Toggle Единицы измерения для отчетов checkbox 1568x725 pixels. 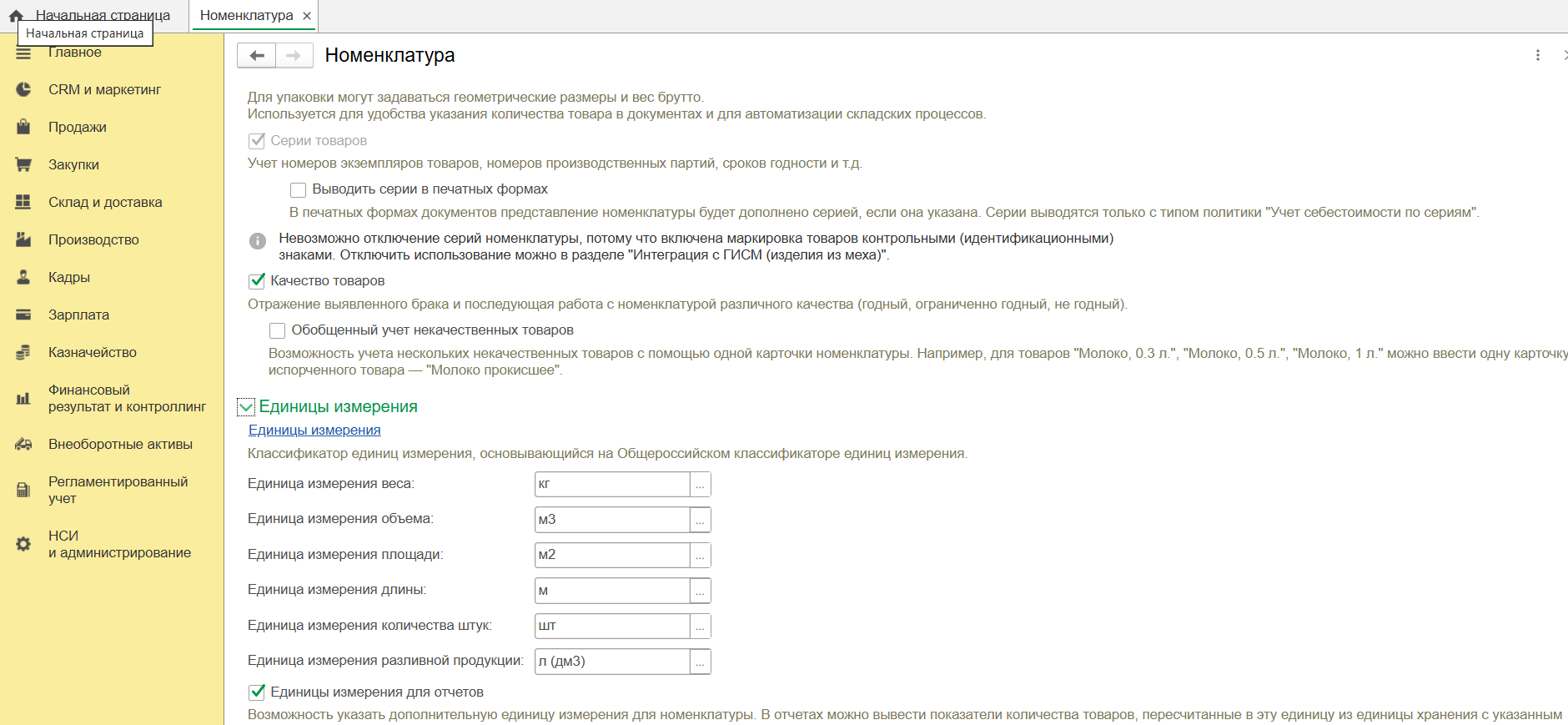257,692
